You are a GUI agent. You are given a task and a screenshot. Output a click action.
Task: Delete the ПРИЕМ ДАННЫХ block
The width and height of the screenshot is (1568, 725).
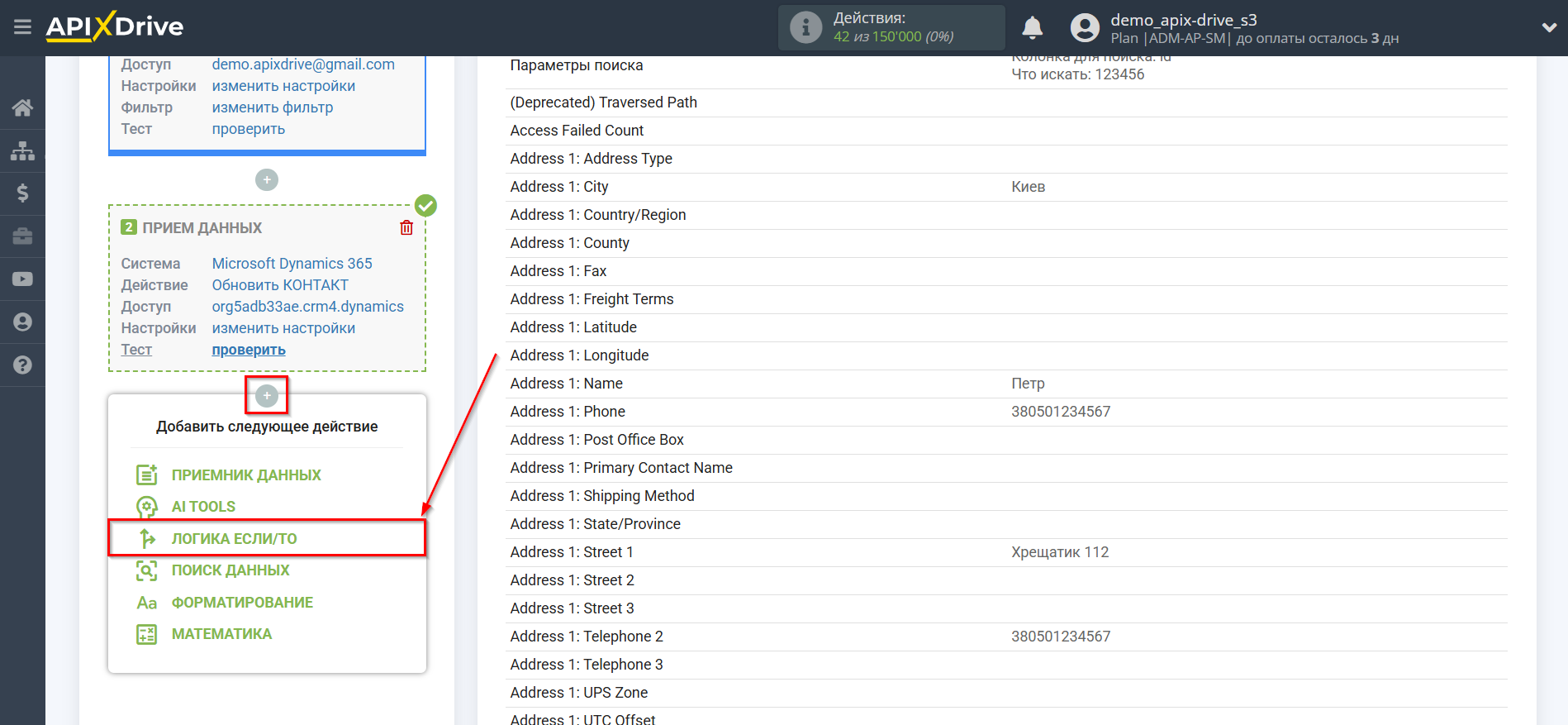click(406, 227)
